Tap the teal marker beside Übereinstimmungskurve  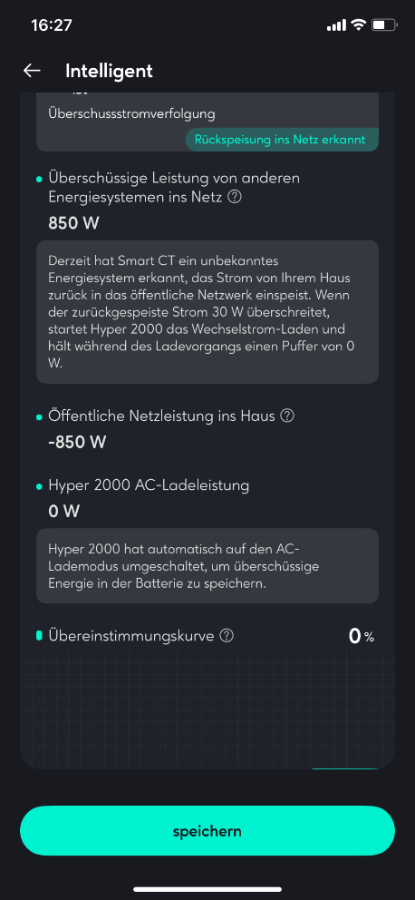[x=39, y=635]
